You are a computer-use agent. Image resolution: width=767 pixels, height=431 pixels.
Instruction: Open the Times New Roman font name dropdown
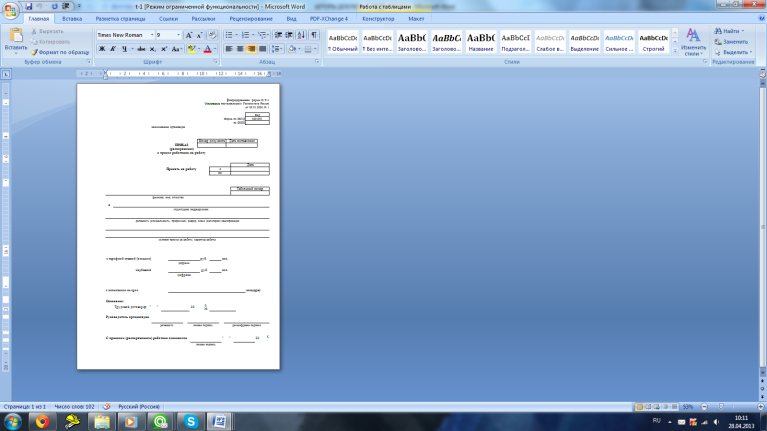[152, 35]
